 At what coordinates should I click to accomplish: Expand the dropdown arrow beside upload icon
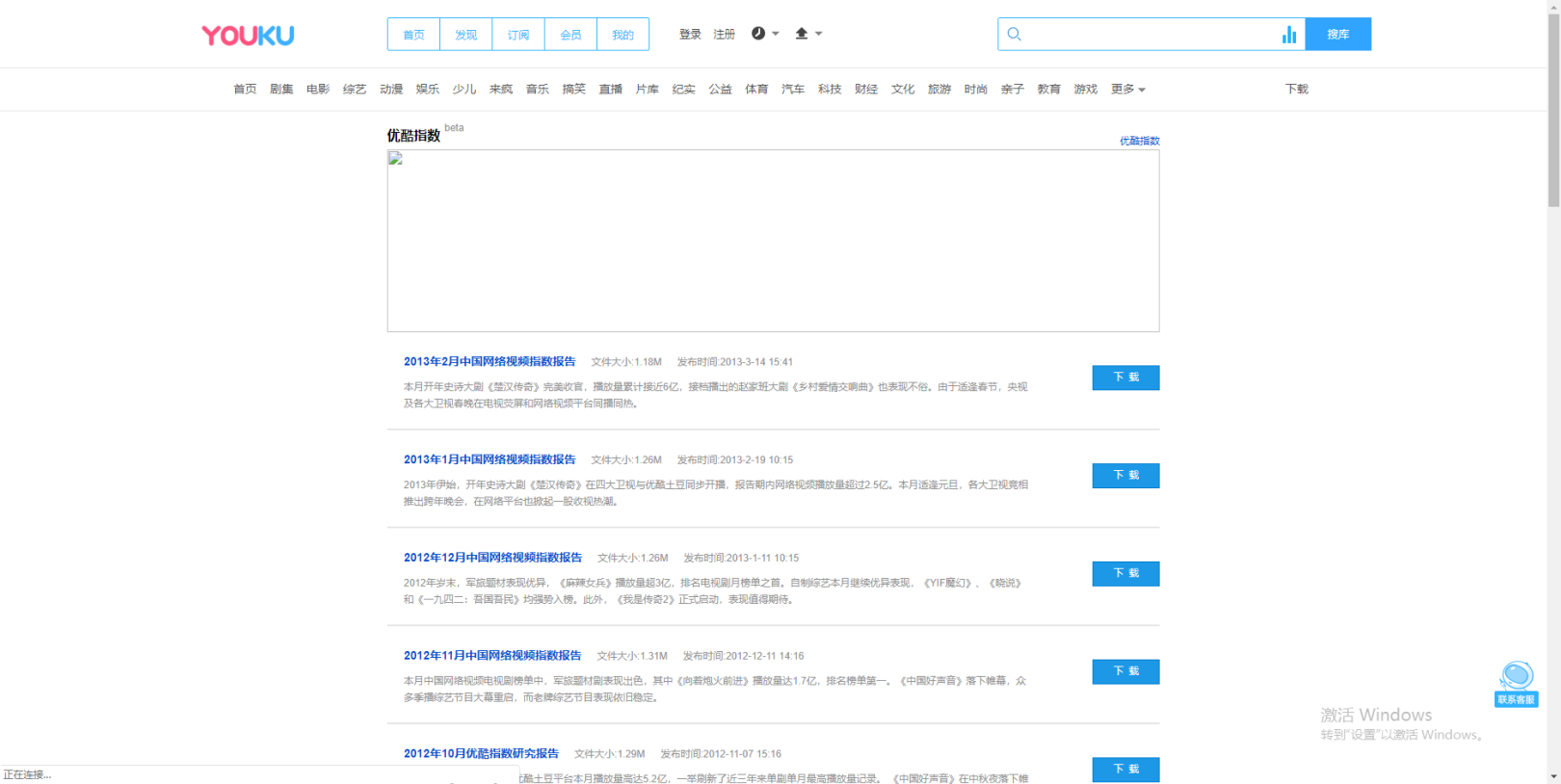click(819, 34)
